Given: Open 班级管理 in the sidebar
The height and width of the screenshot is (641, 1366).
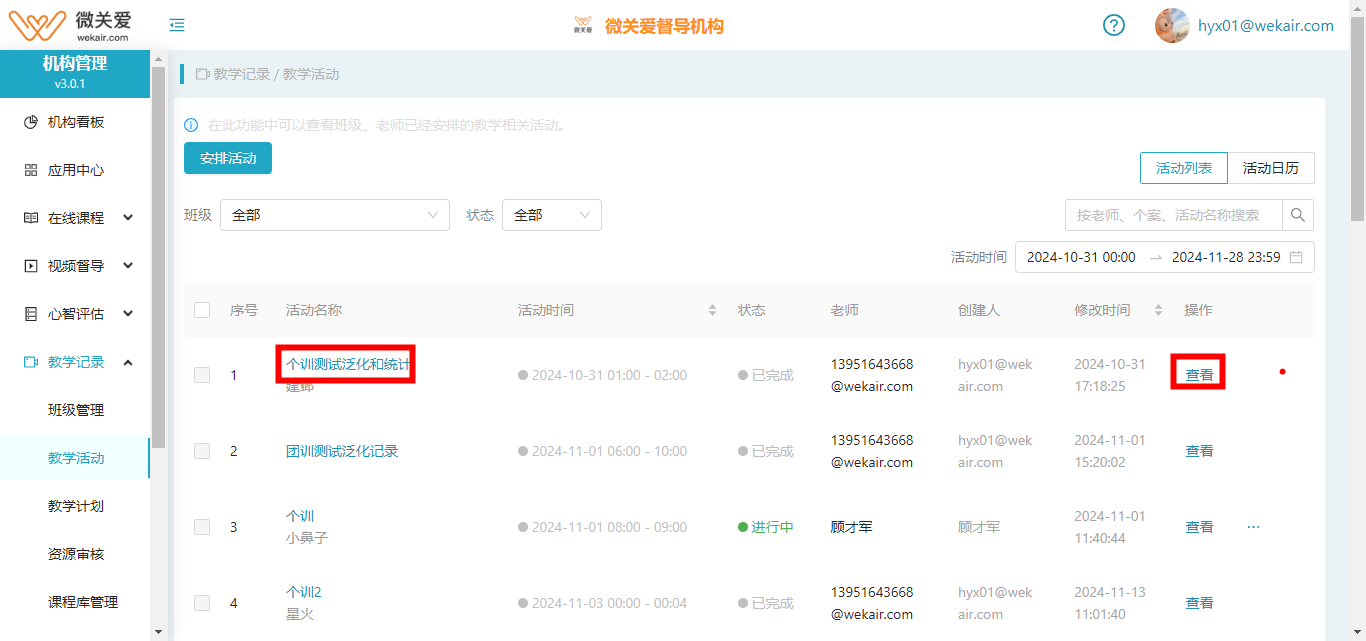Looking at the screenshot, I should coord(76,410).
